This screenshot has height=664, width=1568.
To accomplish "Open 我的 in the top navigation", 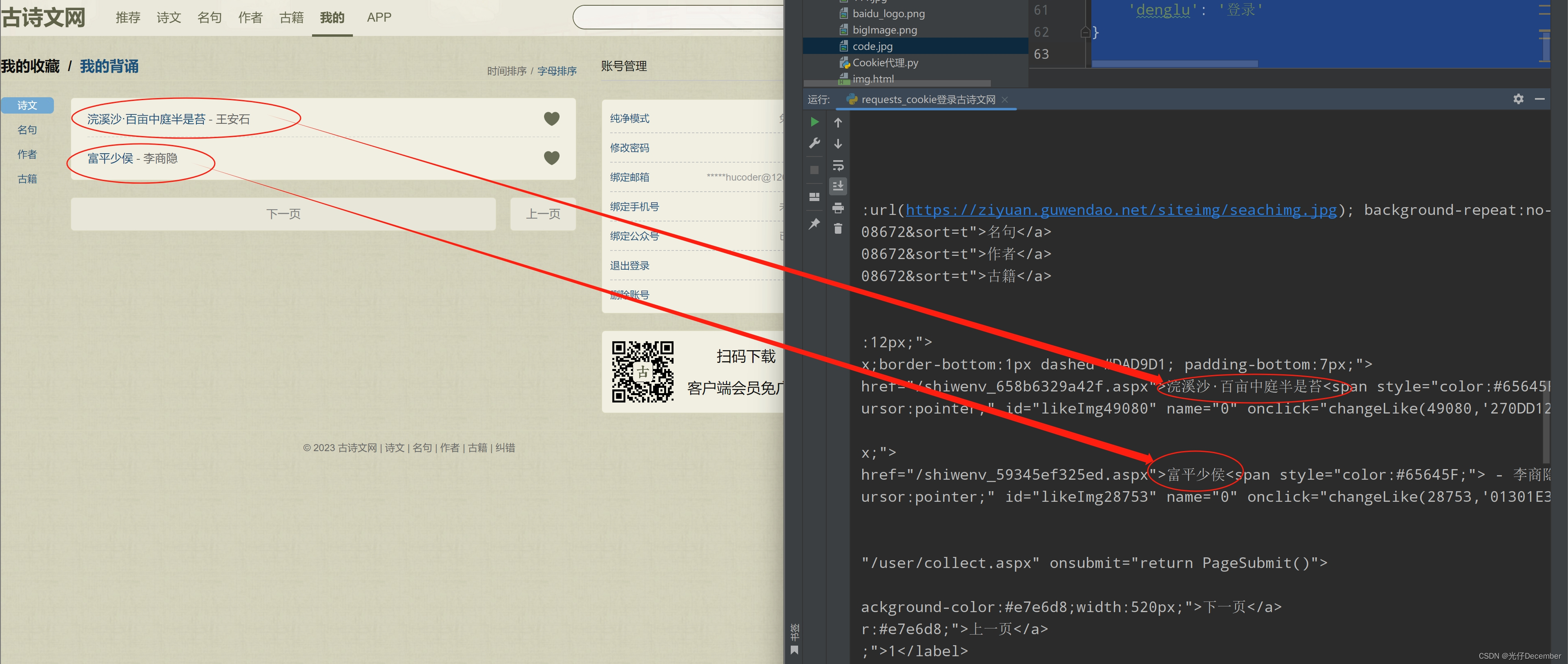I will (332, 18).
